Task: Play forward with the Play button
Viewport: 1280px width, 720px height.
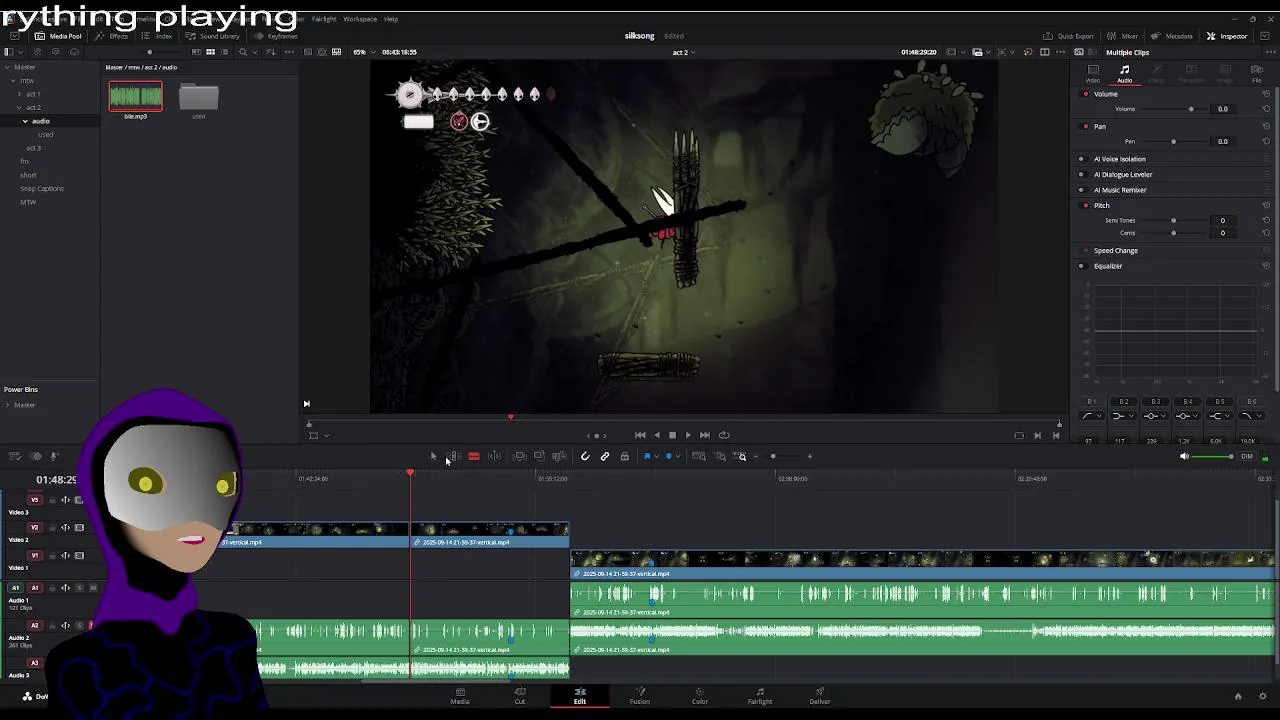Action: [688, 435]
